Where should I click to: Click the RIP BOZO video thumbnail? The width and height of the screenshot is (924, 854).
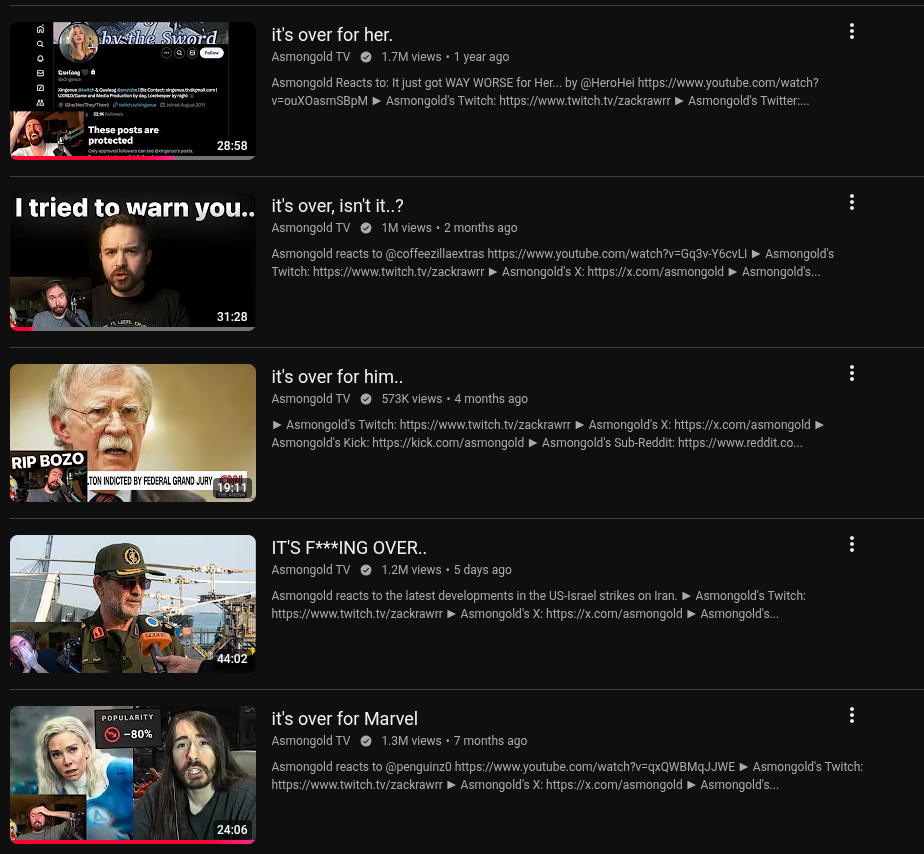point(133,433)
